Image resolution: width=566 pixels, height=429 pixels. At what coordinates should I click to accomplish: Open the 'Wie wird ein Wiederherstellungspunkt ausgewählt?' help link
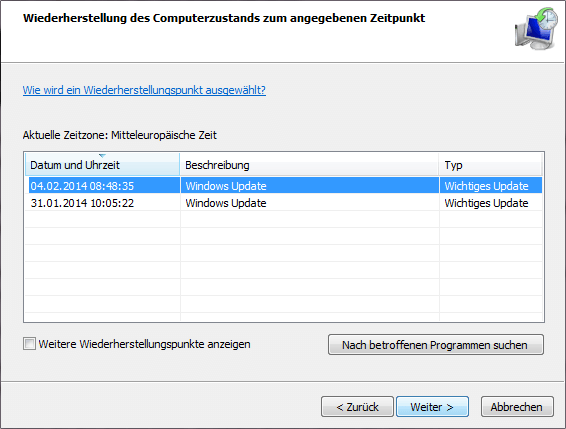144,90
